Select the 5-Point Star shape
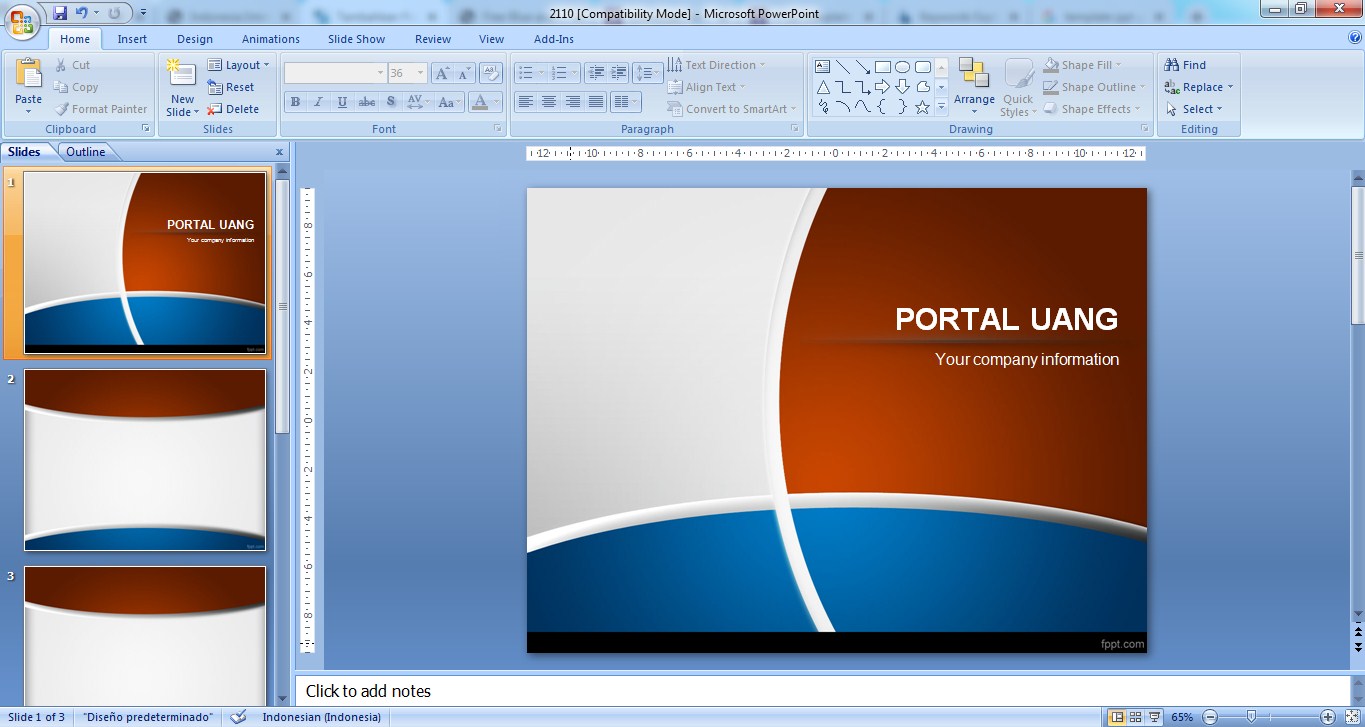 (x=923, y=107)
